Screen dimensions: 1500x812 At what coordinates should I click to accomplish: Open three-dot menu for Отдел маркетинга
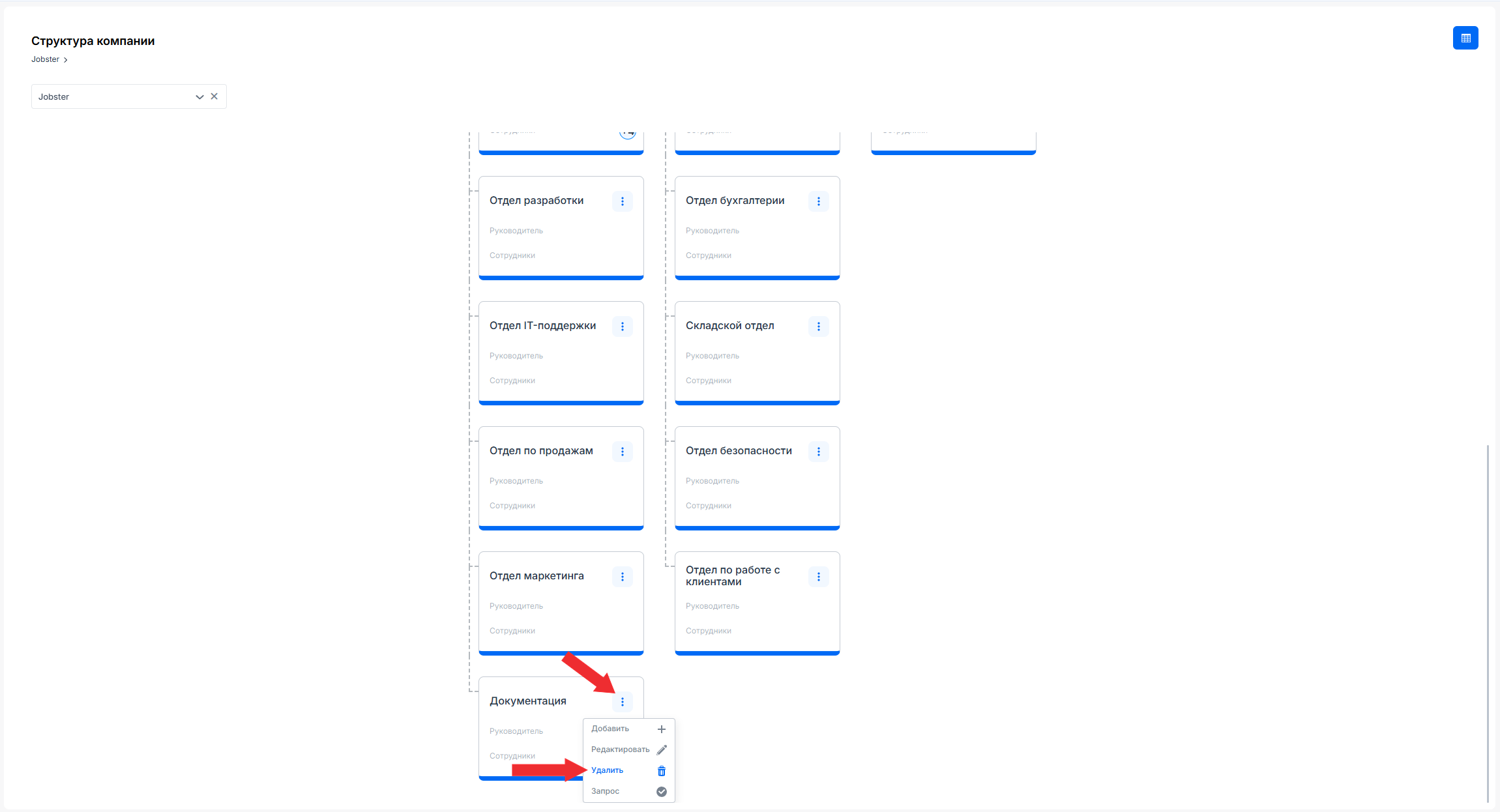(x=622, y=577)
